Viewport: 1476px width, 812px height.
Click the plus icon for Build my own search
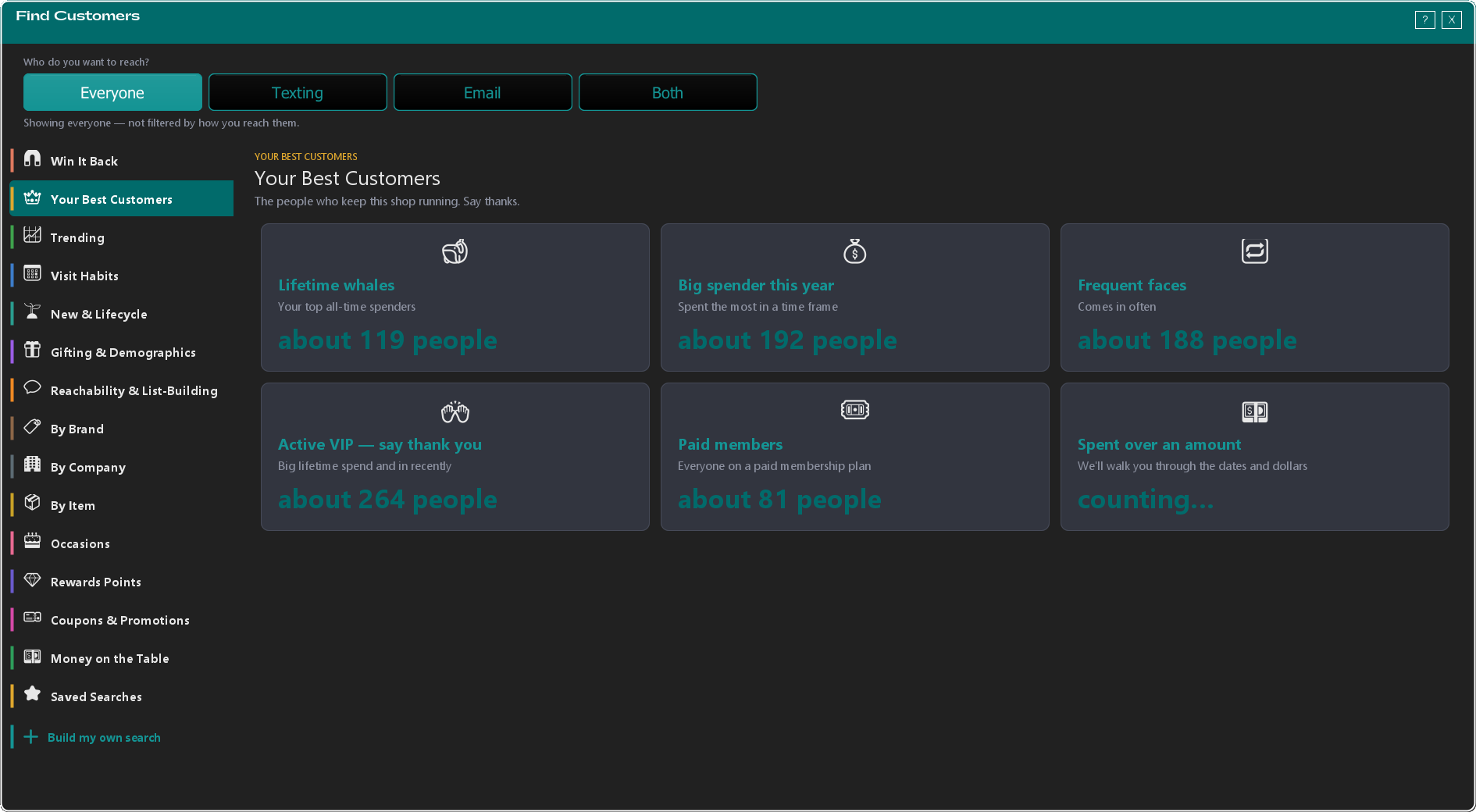pyautogui.click(x=30, y=737)
